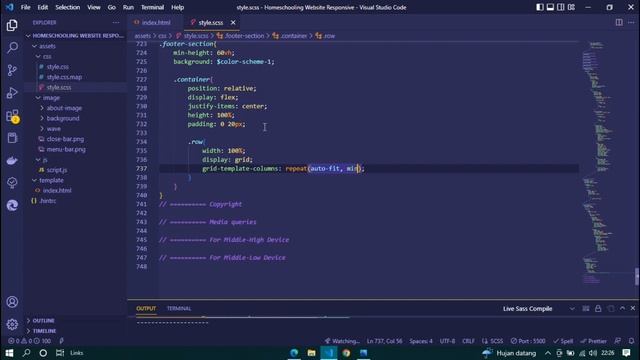Viewport: 640px width, 360px height.
Task: Collapse the image folder
Action: point(51,98)
